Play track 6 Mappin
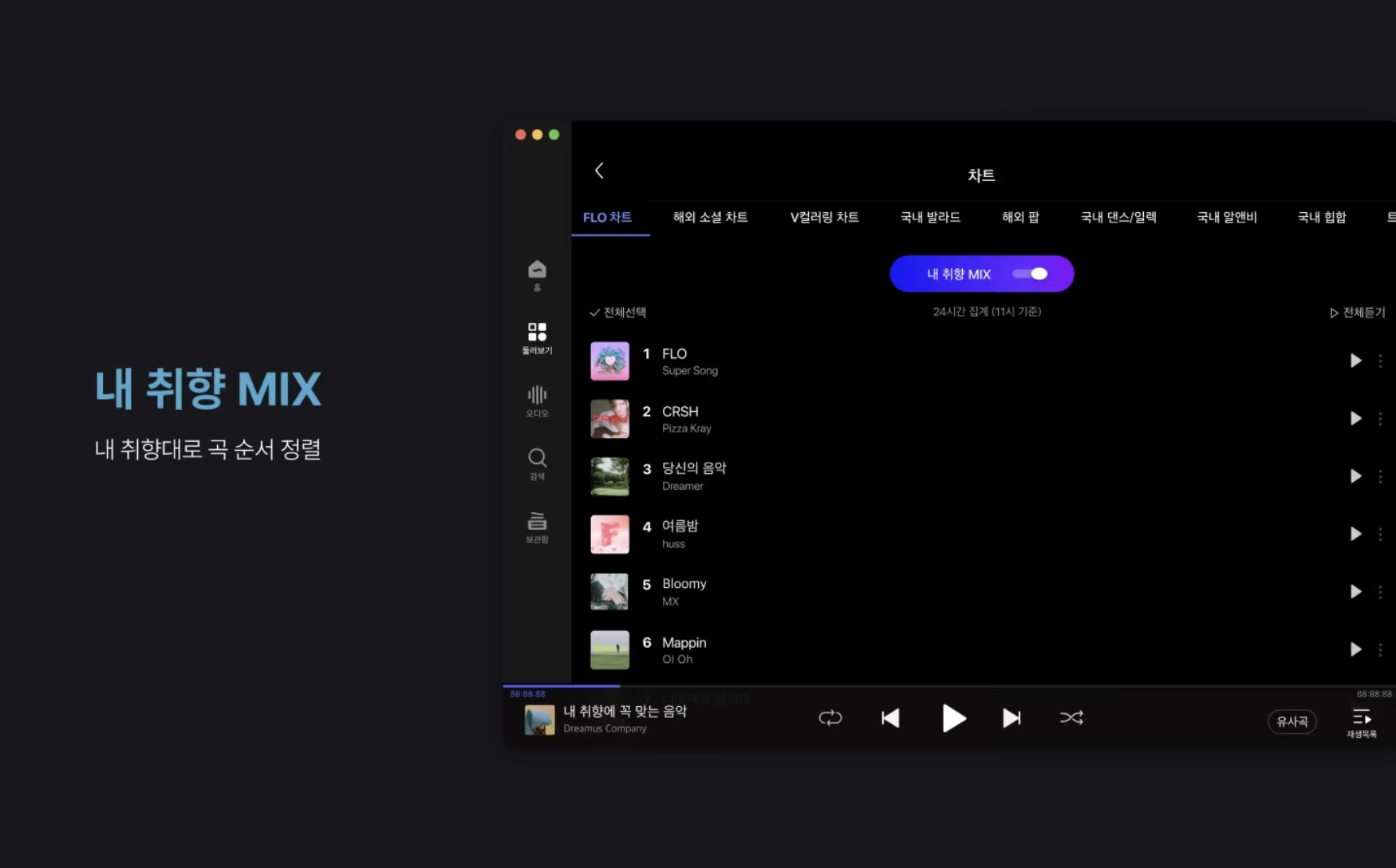Screen dimensions: 1396x868 coord(1355,649)
